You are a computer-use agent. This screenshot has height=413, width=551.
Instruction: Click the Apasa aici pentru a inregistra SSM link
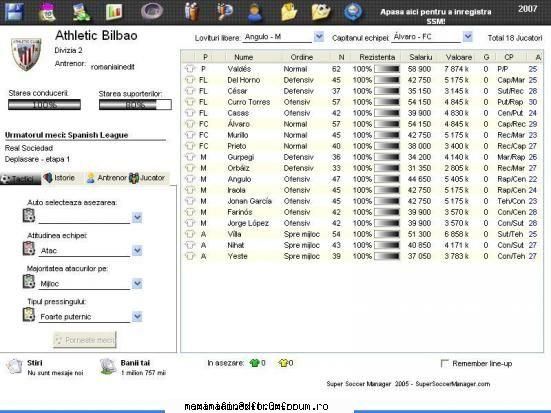(436, 16)
